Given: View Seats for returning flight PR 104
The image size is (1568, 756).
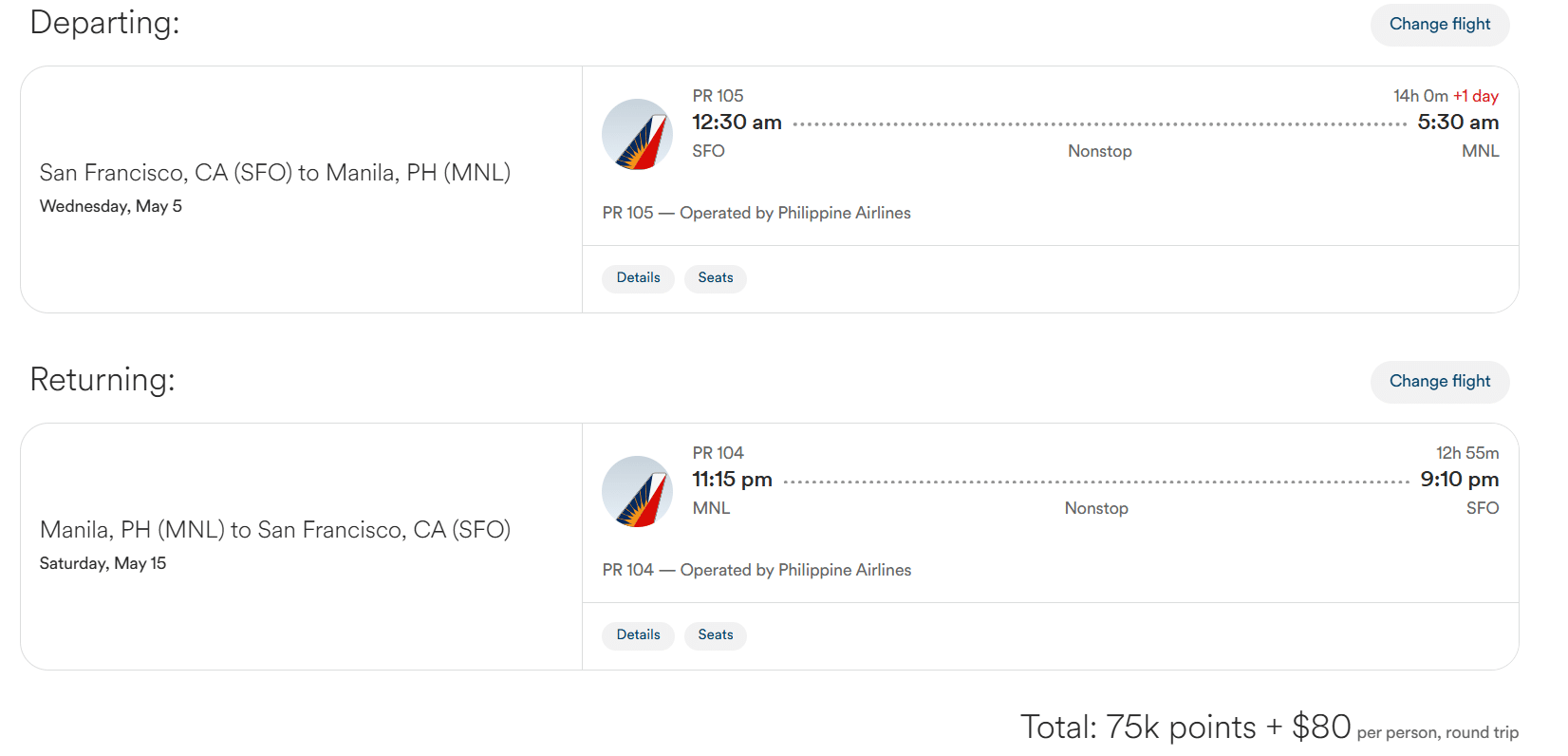Looking at the screenshot, I should coord(716,635).
